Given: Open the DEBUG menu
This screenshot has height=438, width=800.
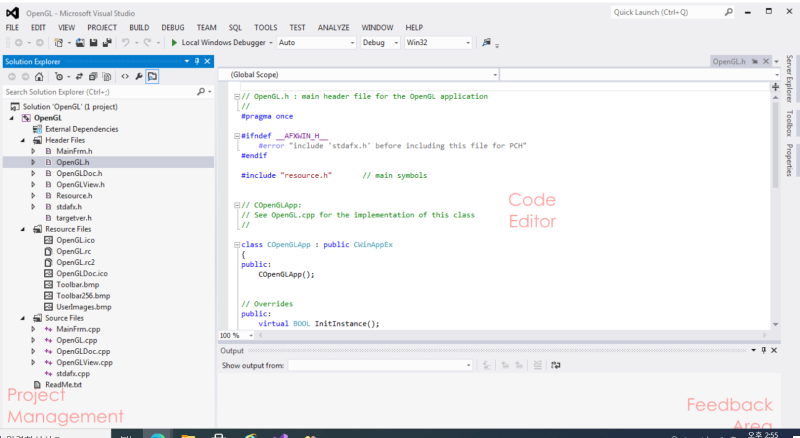Looking at the screenshot, I should tap(173, 28).
